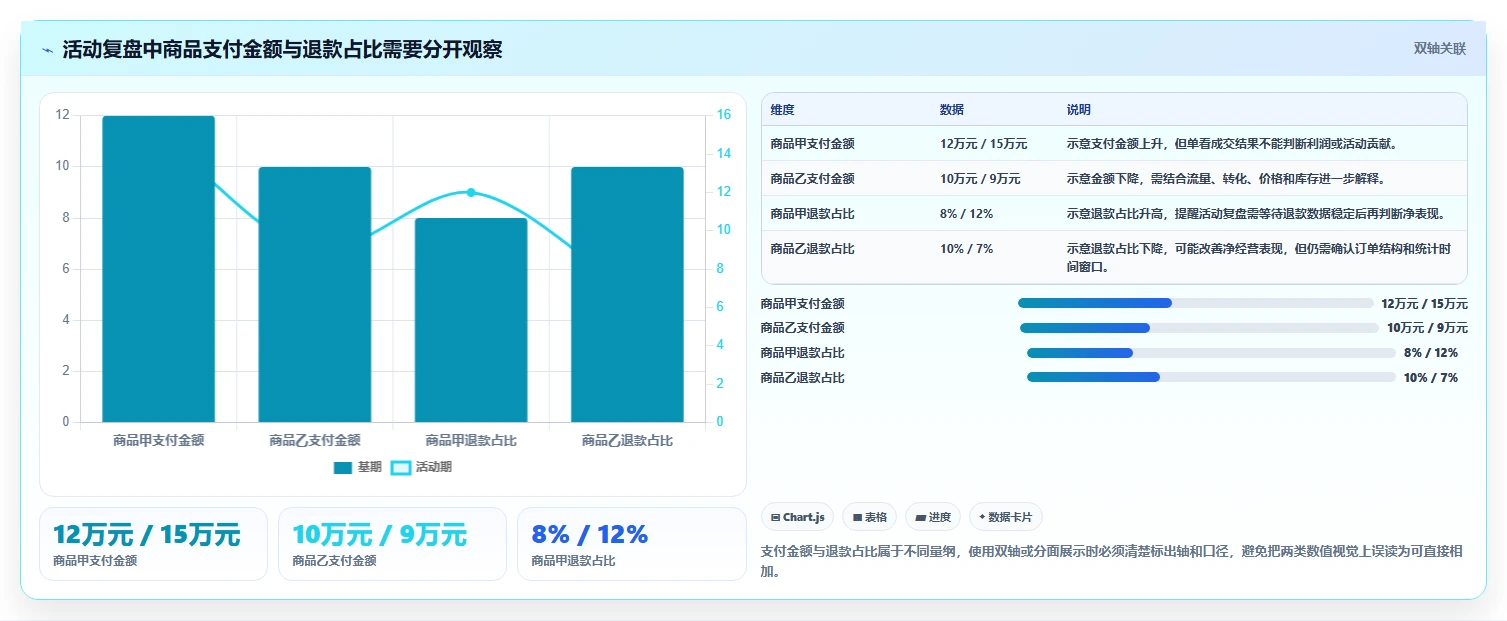1507x621 pixels.
Task: Click the 商品甲退款占比 bar in the chart
Action: coord(471,320)
